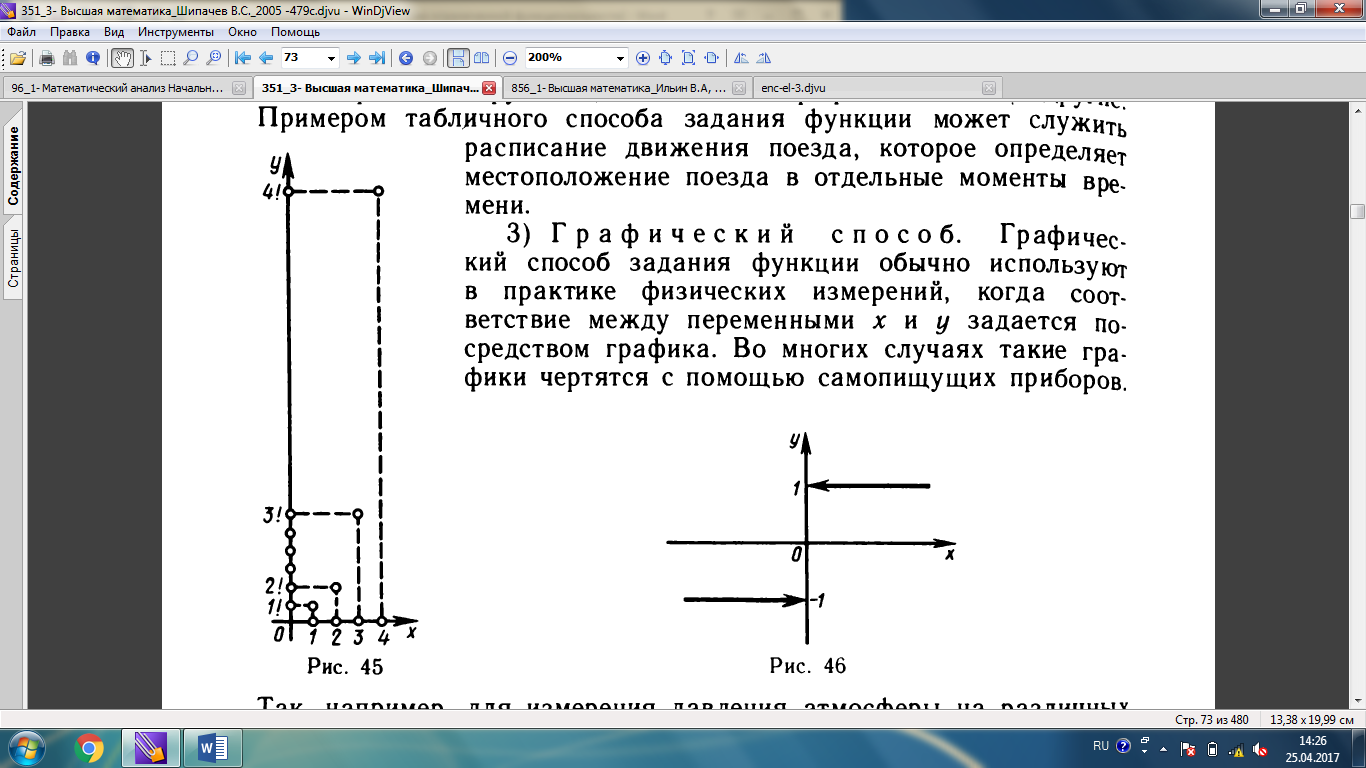Viewport: 1366px width, 768px height.
Task: Open Microsoft Word from the taskbar
Action: click(213, 748)
